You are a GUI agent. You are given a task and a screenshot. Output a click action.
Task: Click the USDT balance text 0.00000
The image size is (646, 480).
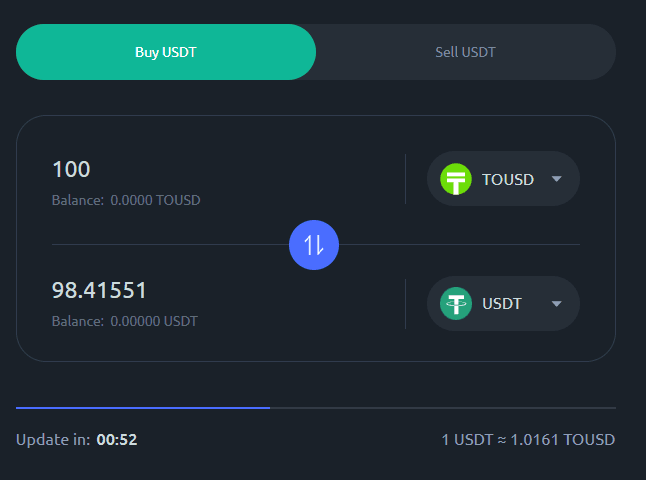[x=154, y=322]
